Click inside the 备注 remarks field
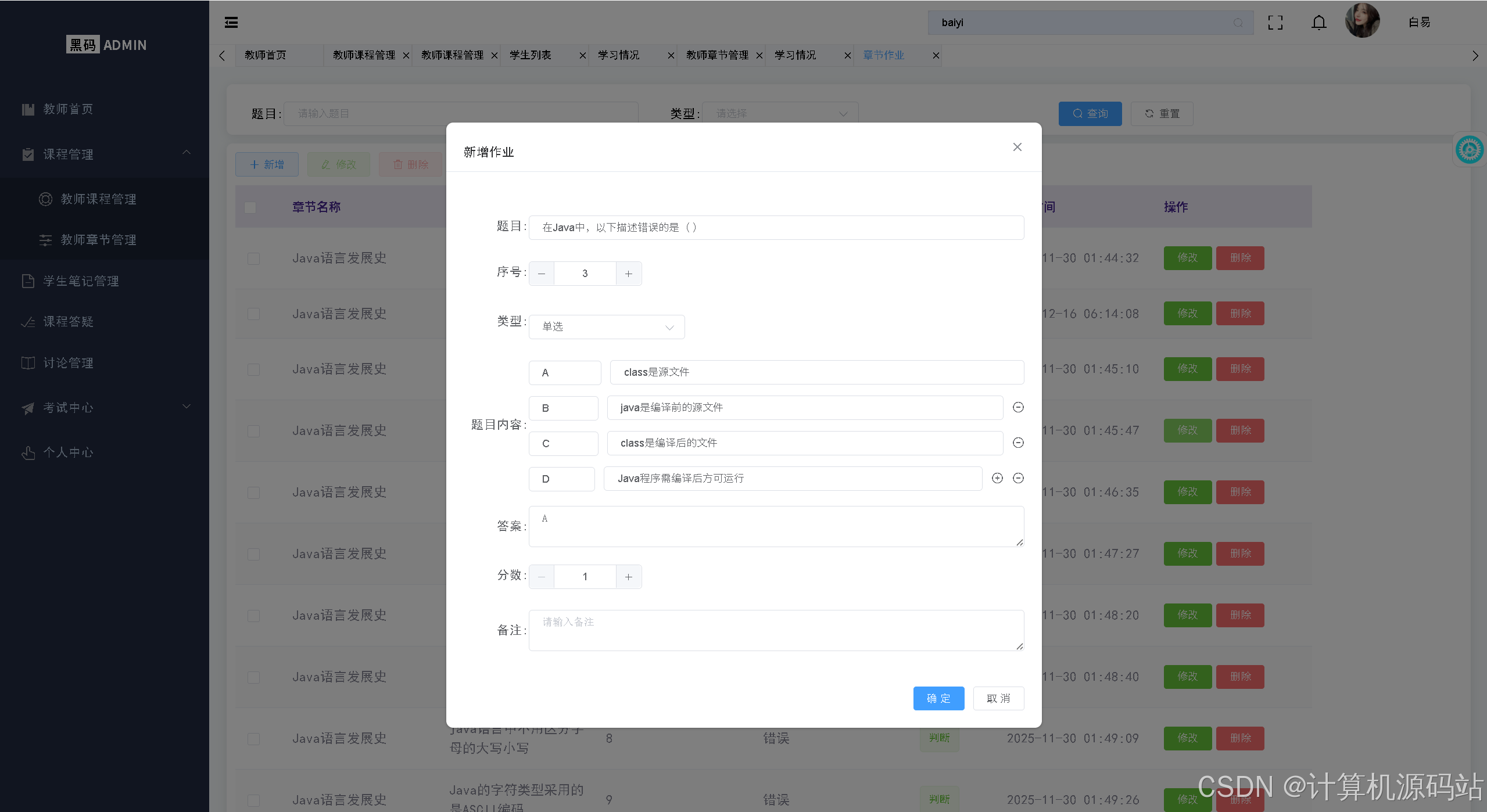1487x812 pixels. pyautogui.click(x=776, y=630)
